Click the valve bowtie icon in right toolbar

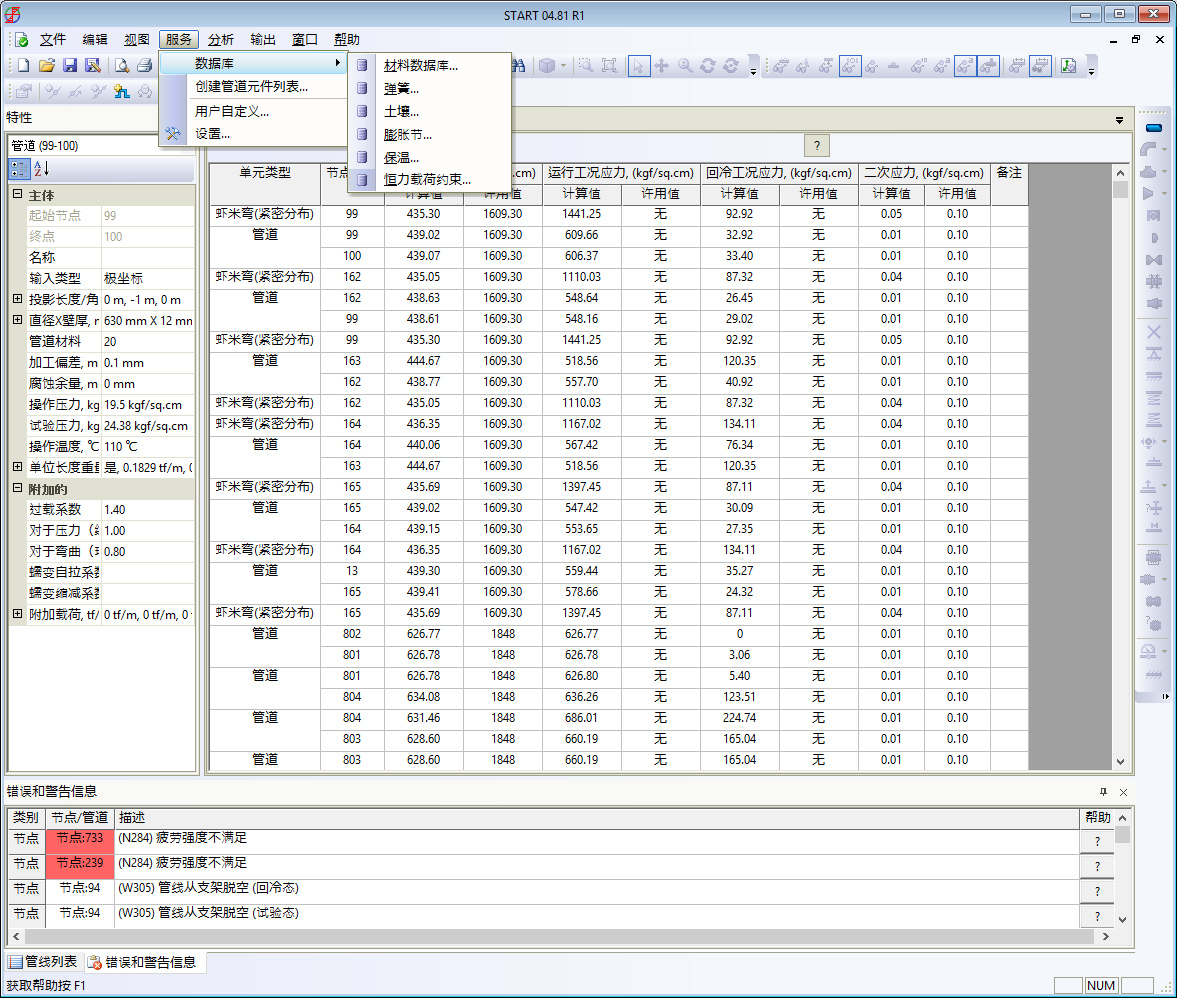pos(1154,260)
